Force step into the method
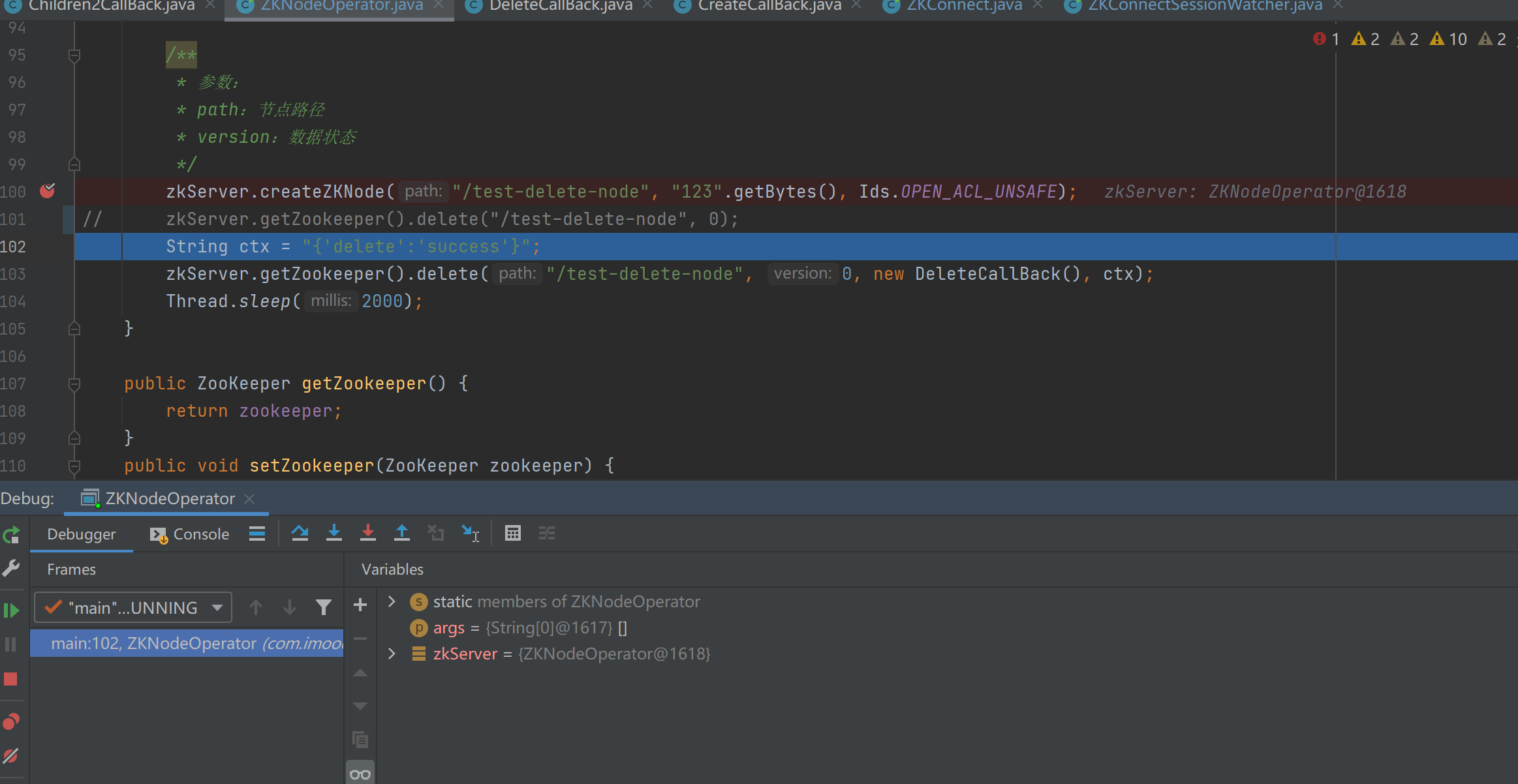Viewport: 1518px width, 784px height. click(368, 534)
